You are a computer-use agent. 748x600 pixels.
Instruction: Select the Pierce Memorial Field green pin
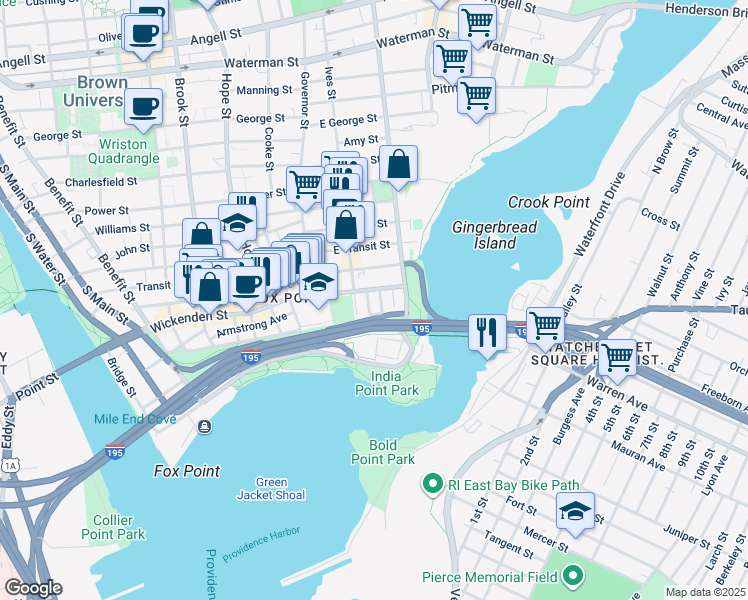tap(573, 576)
